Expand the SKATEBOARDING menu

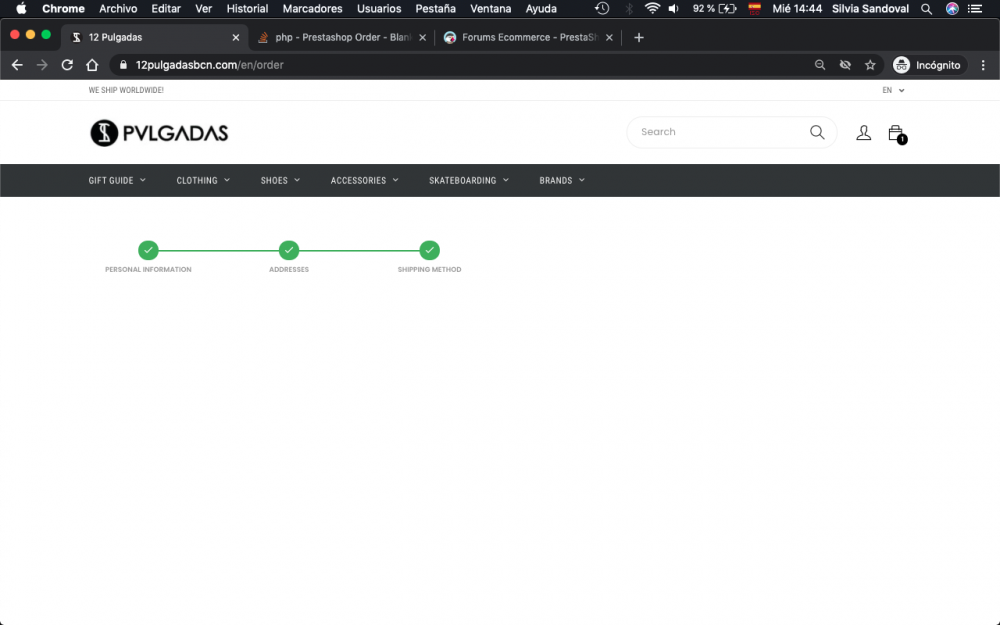coord(469,180)
